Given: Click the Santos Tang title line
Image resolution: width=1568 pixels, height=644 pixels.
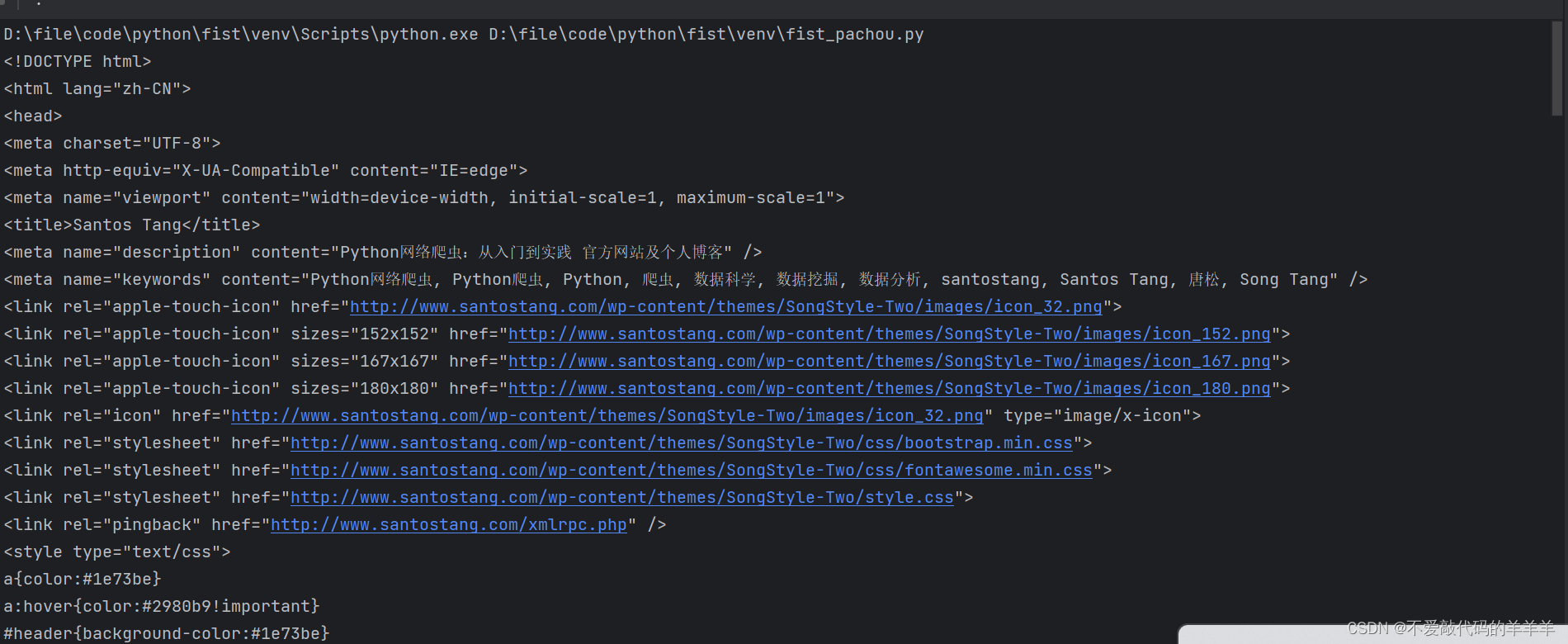Looking at the screenshot, I should (132, 225).
